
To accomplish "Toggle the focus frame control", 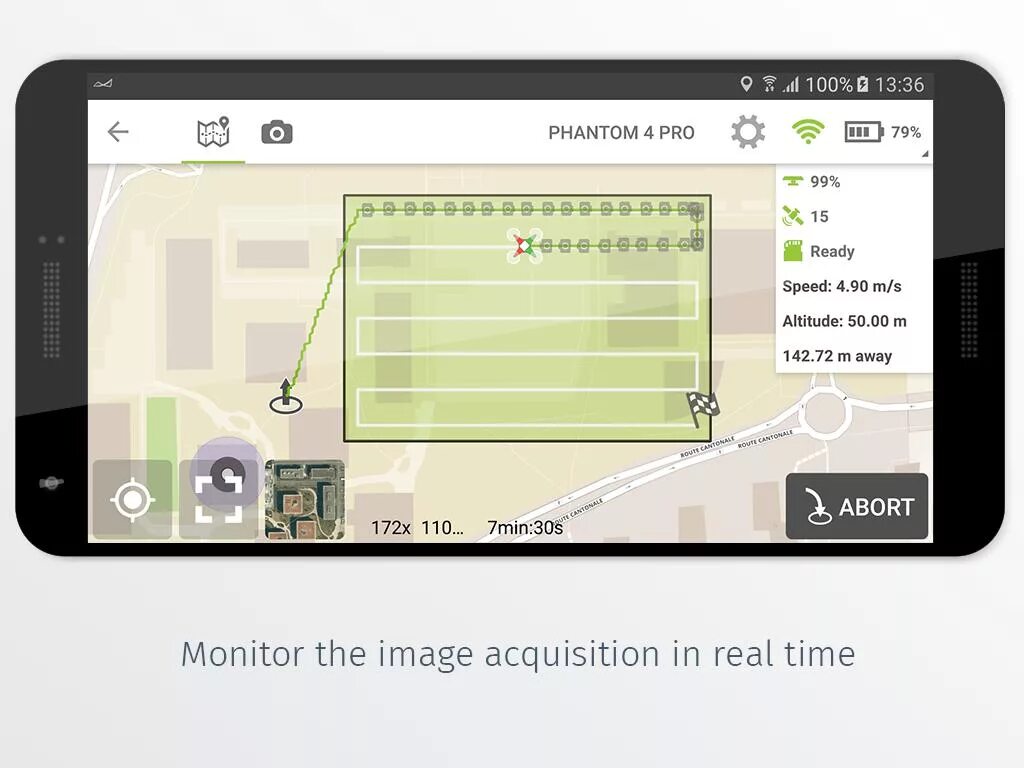I will point(219,497).
